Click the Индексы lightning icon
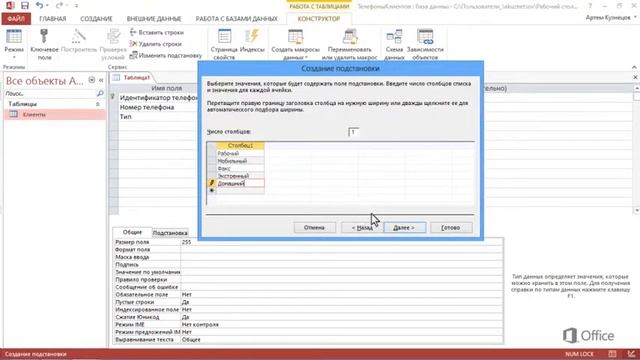The width and height of the screenshot is (640, 360). point(252,42)
